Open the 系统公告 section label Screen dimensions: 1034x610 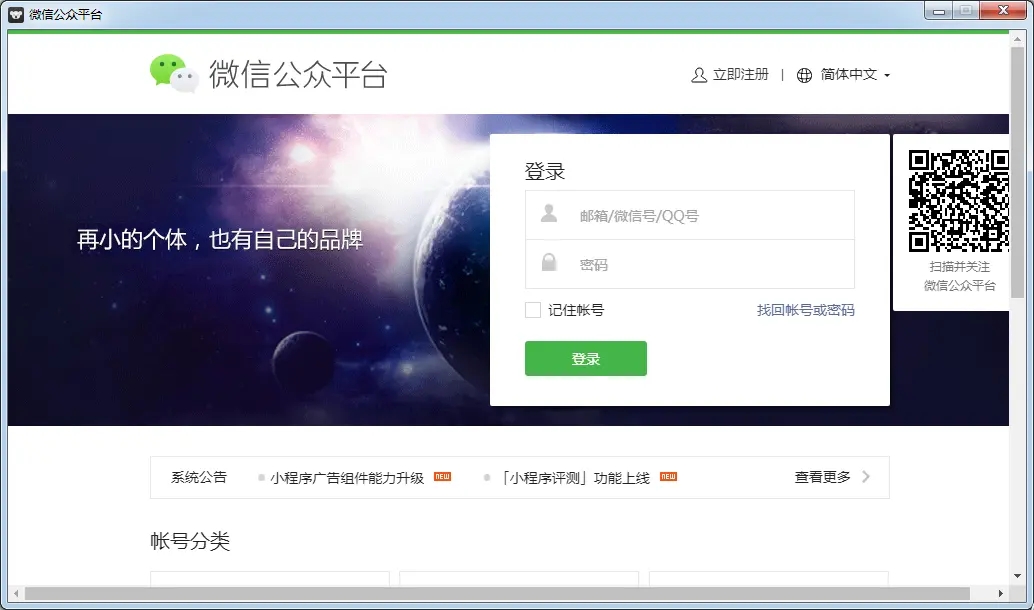(198, 477)
